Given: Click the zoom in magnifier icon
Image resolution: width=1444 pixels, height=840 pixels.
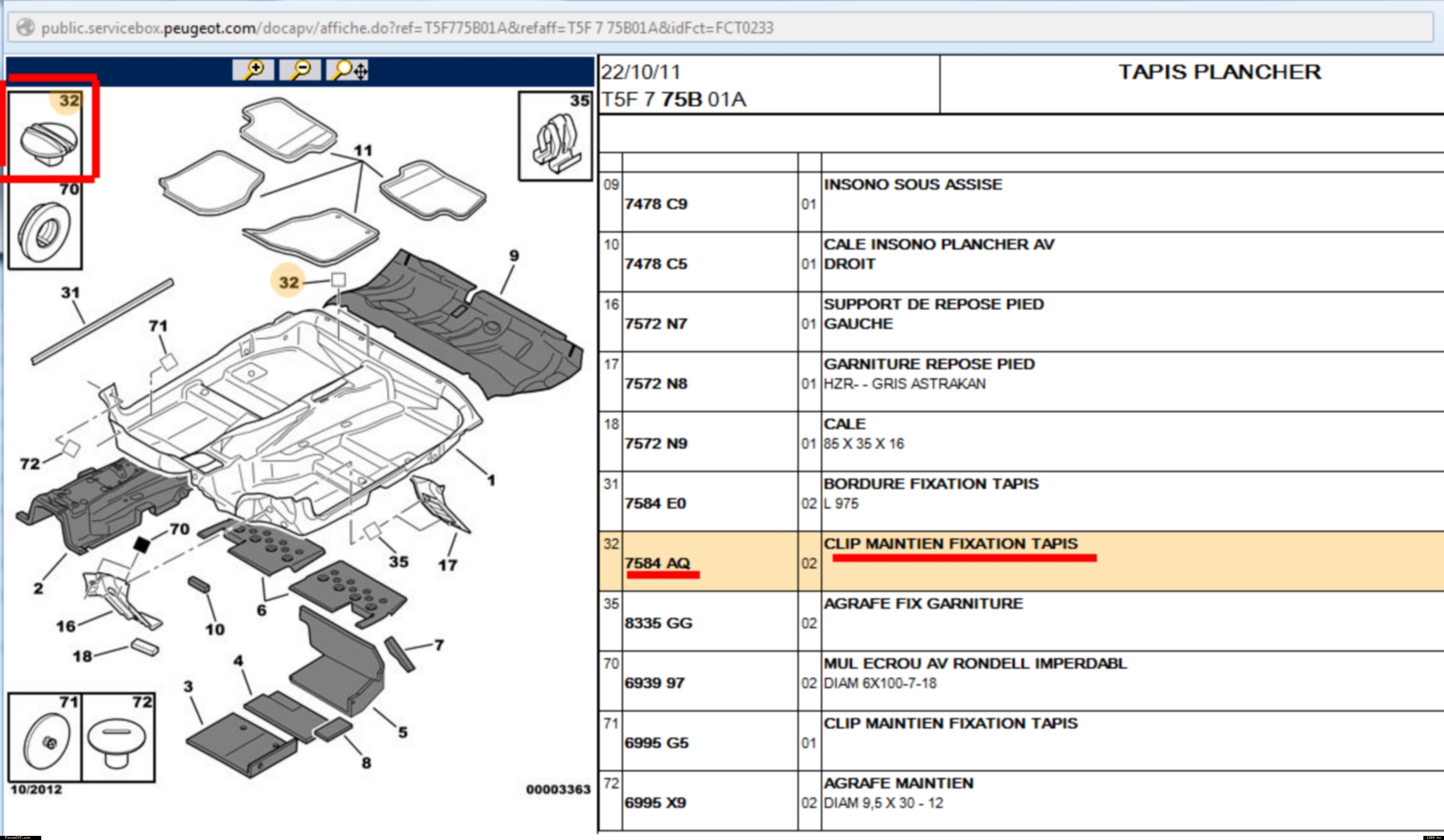Looking at the screenshot, I should (252, 71).
